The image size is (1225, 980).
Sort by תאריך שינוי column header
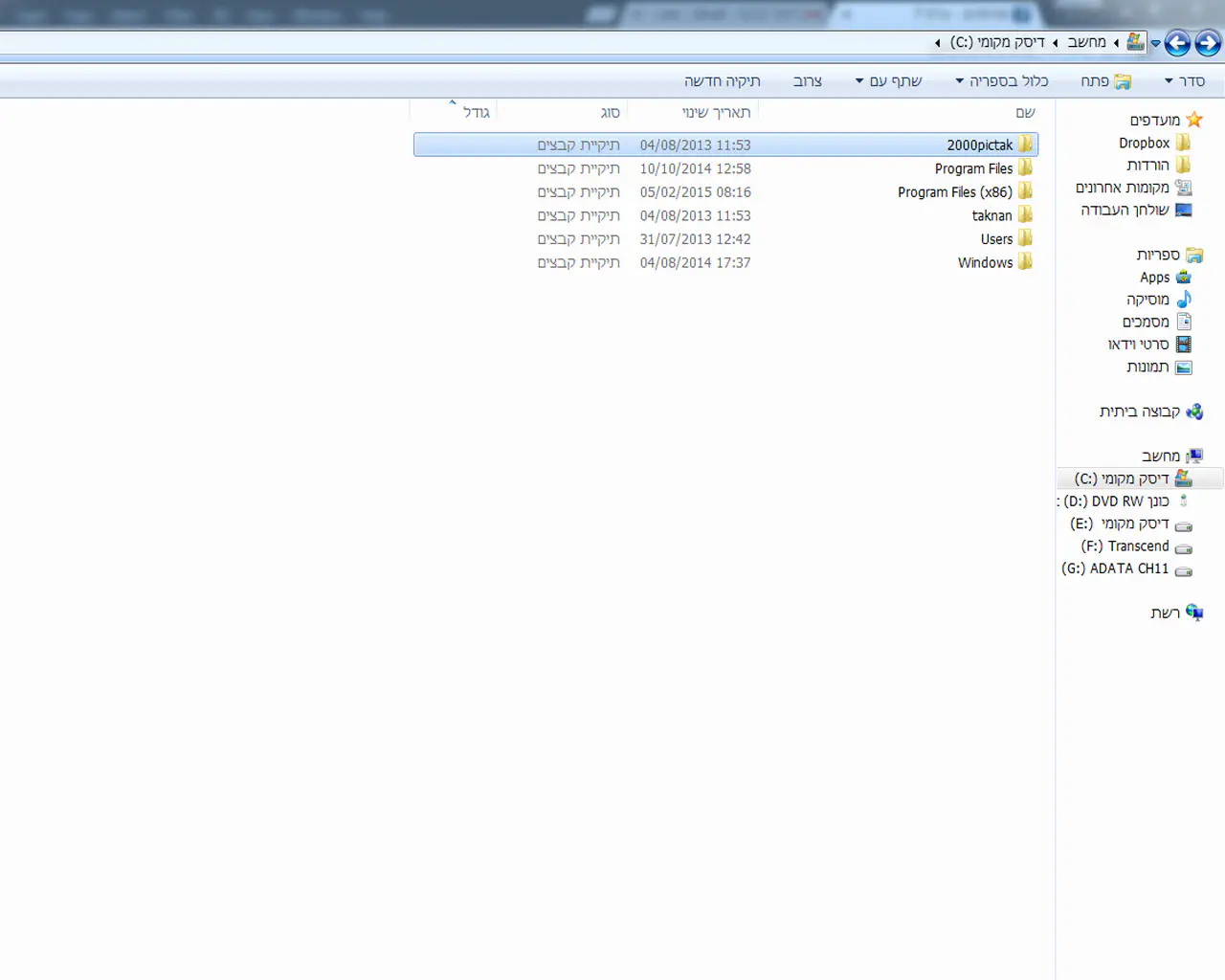coord(716,113)
